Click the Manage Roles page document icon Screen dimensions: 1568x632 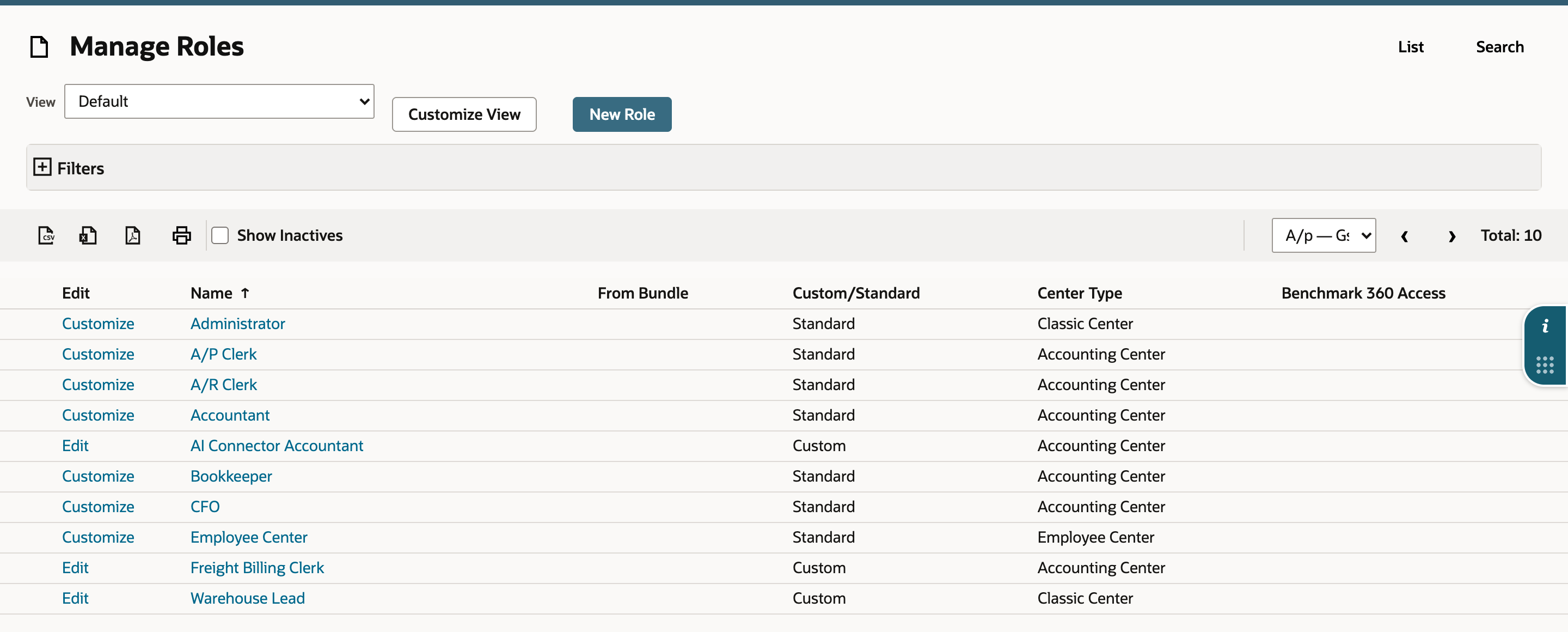click(40, 47)
